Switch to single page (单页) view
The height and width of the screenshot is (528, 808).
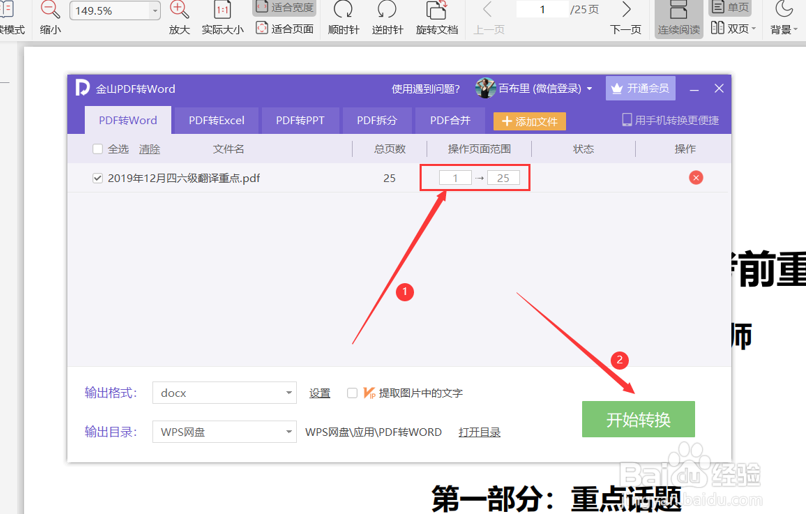(x=730, y=7)
